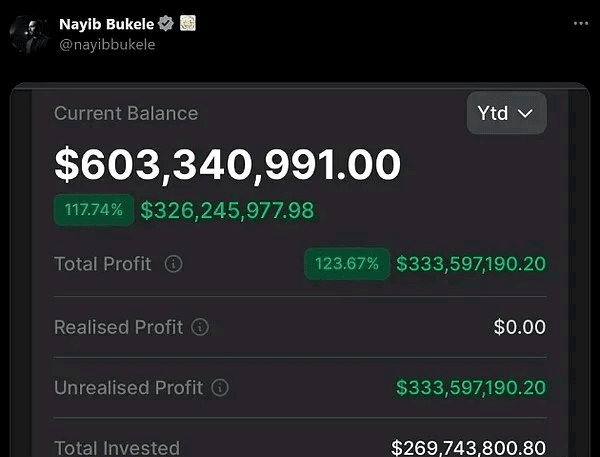
Task: Click the Total Invested label
Action: pyautogui.click(x=117, y=447)
